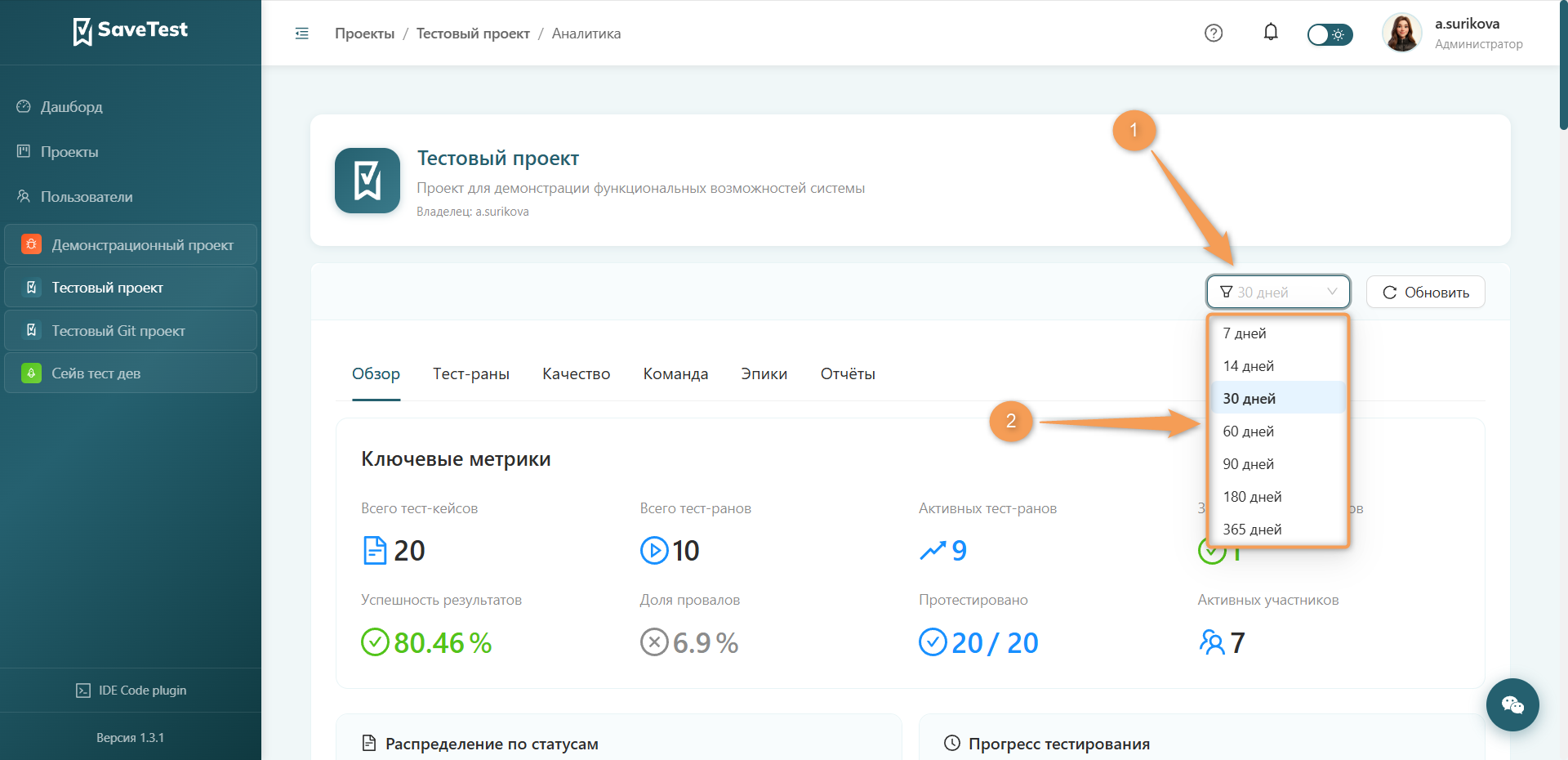Viewport: 1568px width, 760px height.
Task: Open a.surikova user avatar
Action: point(1402,34)
